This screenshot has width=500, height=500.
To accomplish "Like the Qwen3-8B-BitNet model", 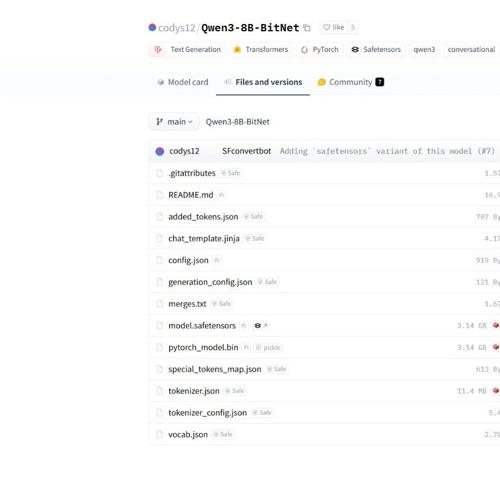I will [x=334, y=27].
